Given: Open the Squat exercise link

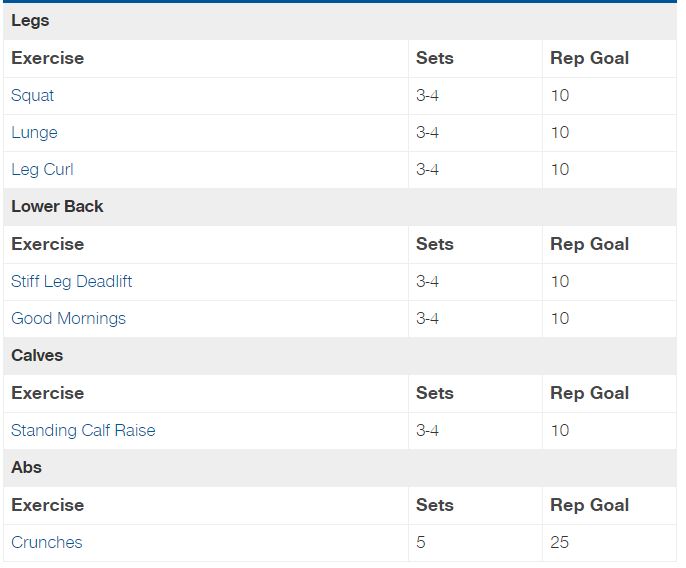Looking at the screenshot, I should (x=33, y=96).
